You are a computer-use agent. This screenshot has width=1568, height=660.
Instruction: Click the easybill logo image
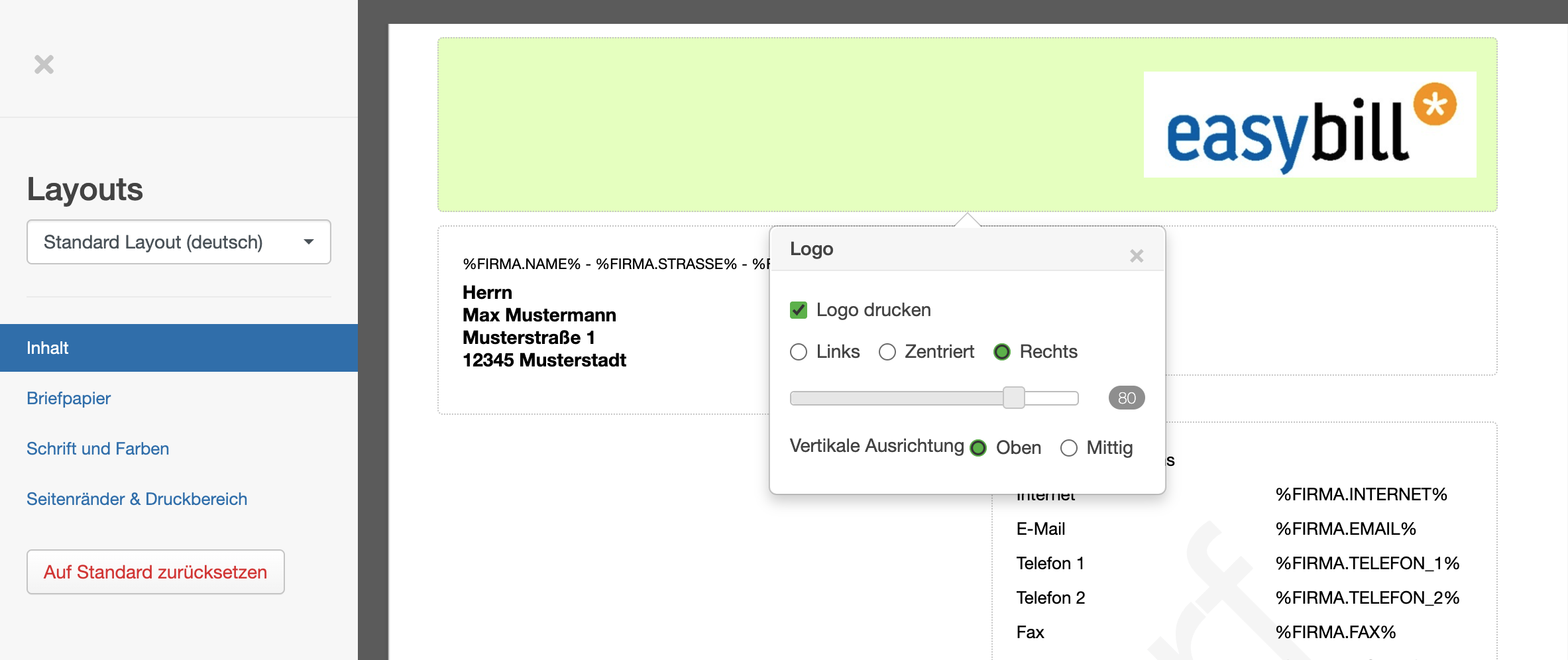(1310, 125)
